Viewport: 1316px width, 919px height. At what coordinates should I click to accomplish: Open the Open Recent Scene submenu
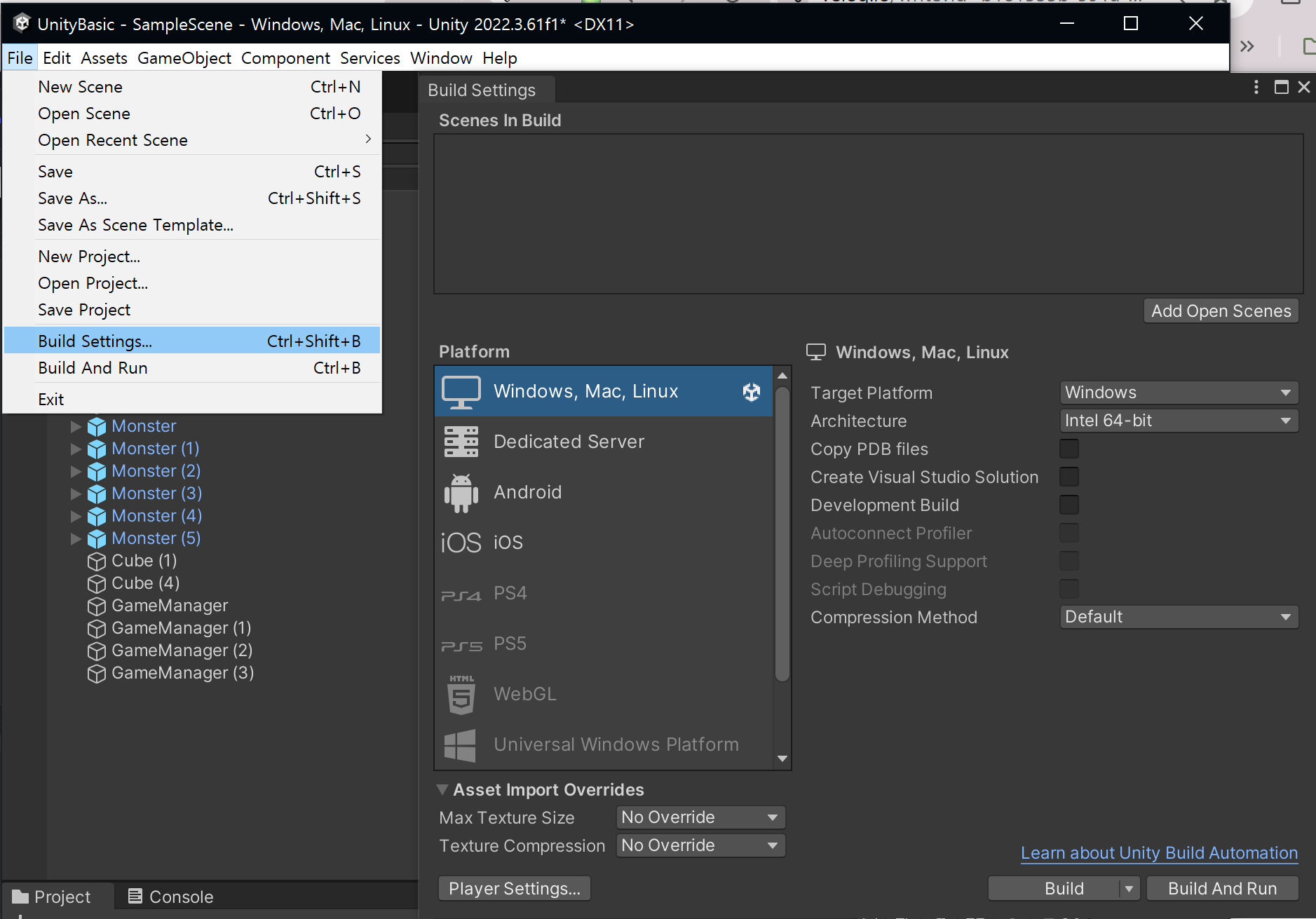pyautogui.click(x=192, y=140)
